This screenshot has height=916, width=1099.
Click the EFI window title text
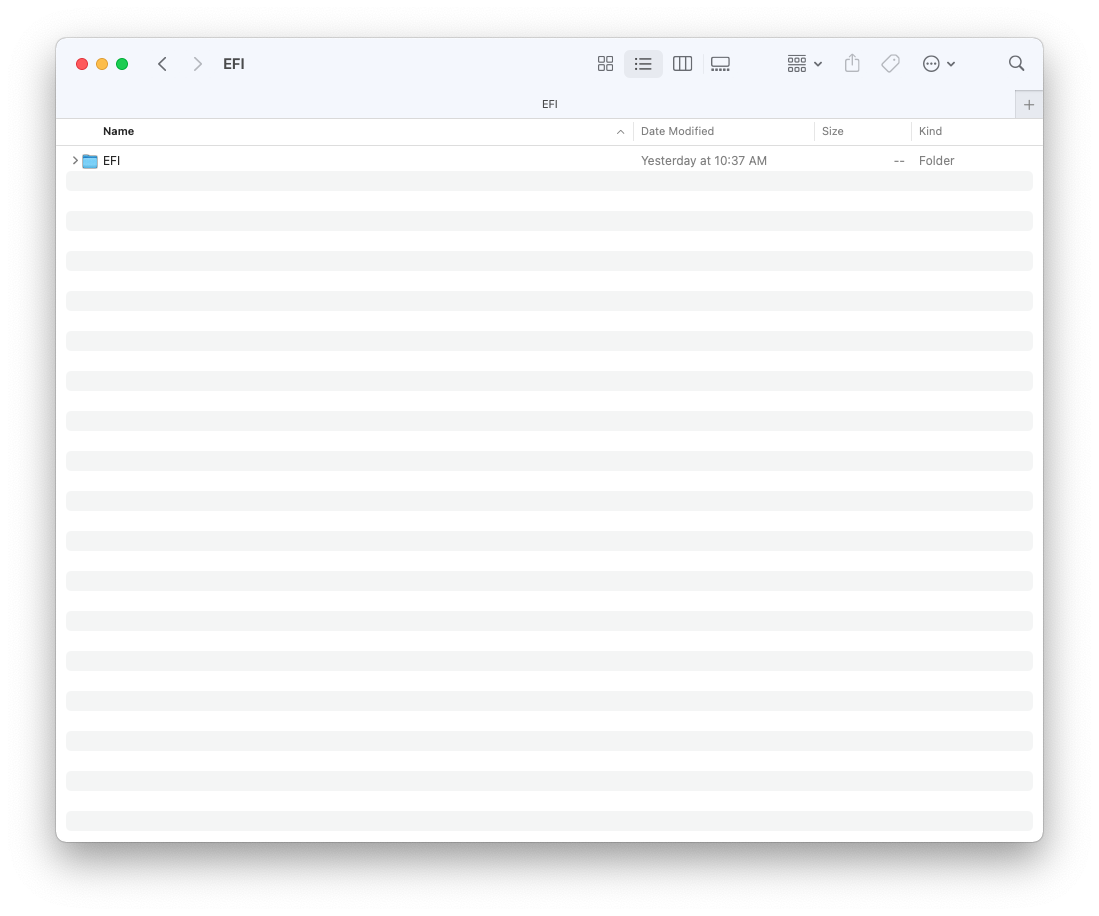[234, 64]
